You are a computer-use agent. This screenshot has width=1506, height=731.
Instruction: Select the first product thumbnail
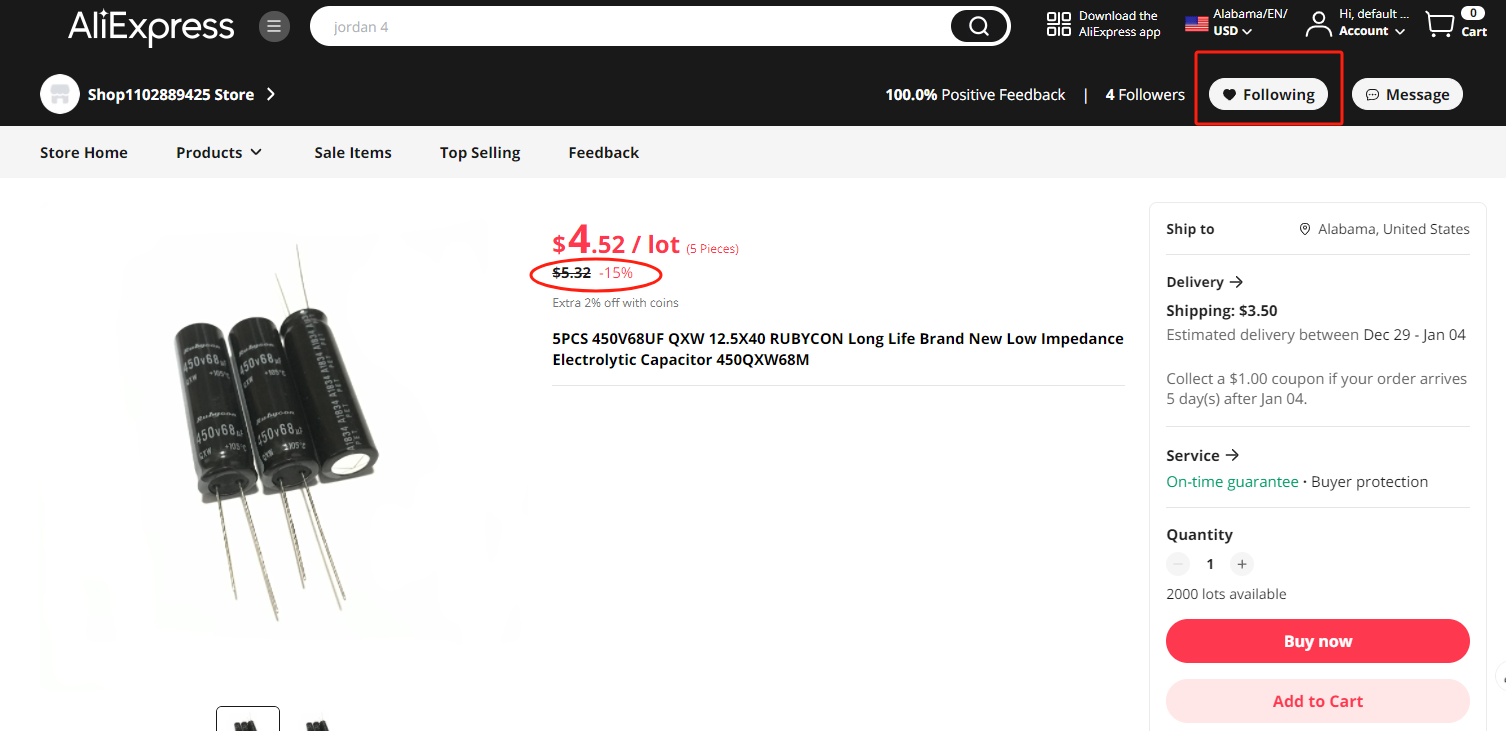click(248, 720)
